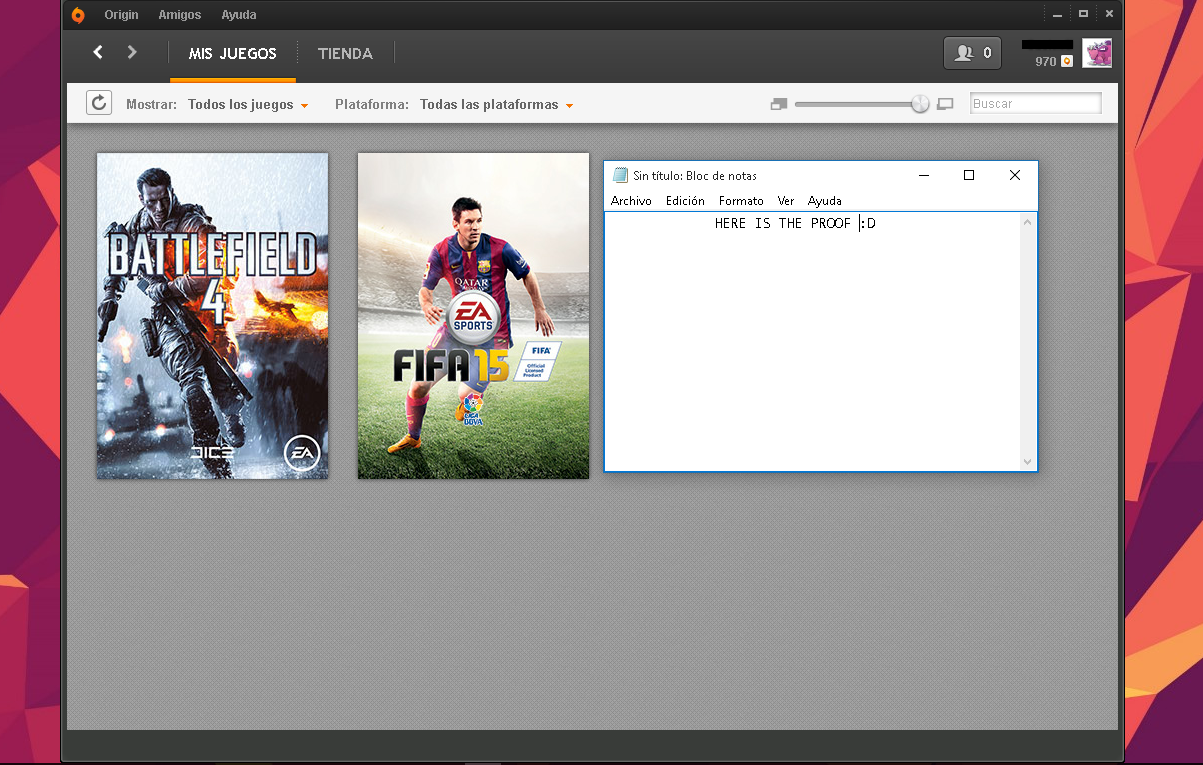
Task: Open the profile avatar picture
Action: (x=1097, y=53)
